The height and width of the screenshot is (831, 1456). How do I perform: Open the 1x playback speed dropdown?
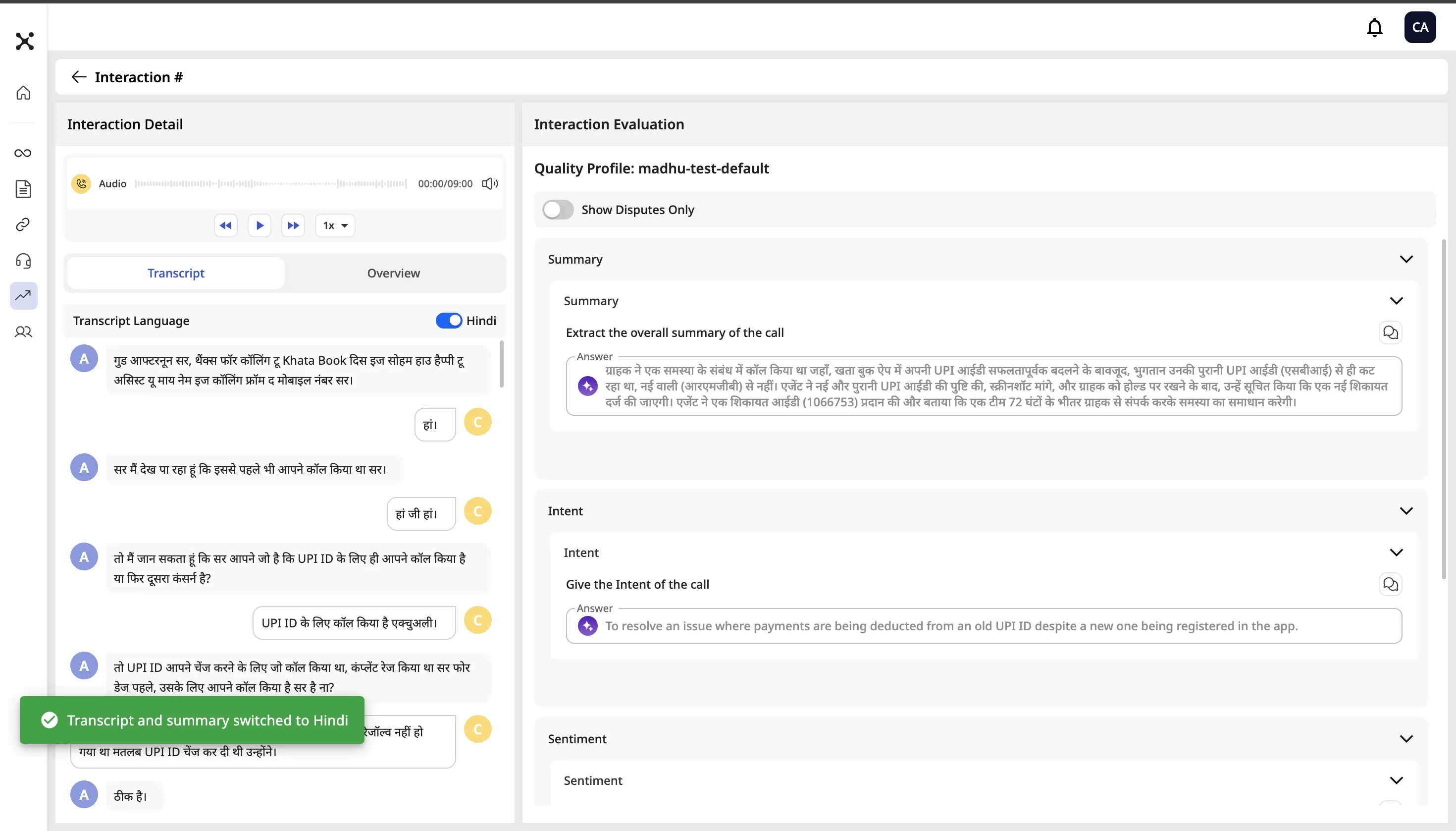335,225
